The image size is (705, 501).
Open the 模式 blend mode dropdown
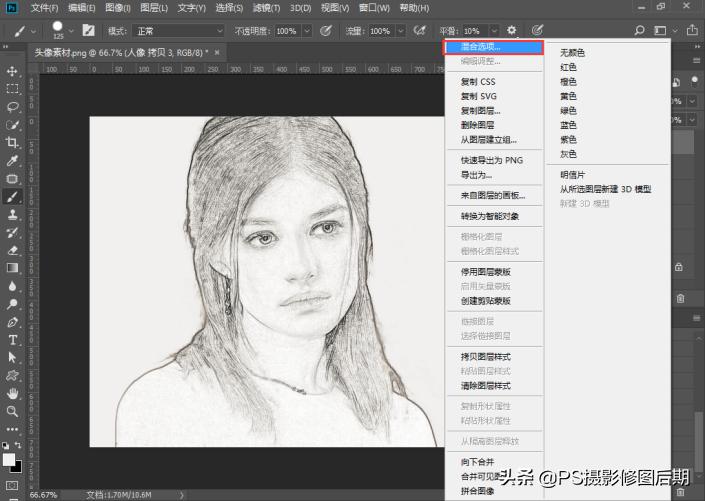179,31
